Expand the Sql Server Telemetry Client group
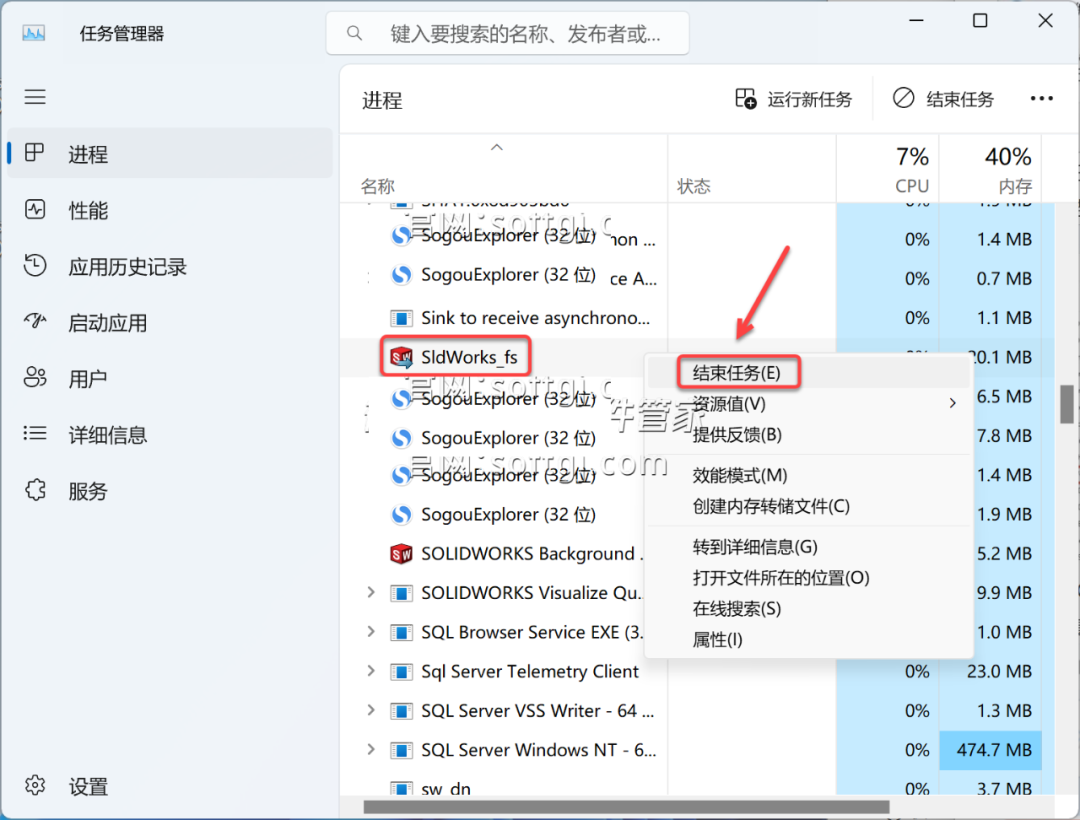 [371, 671]
